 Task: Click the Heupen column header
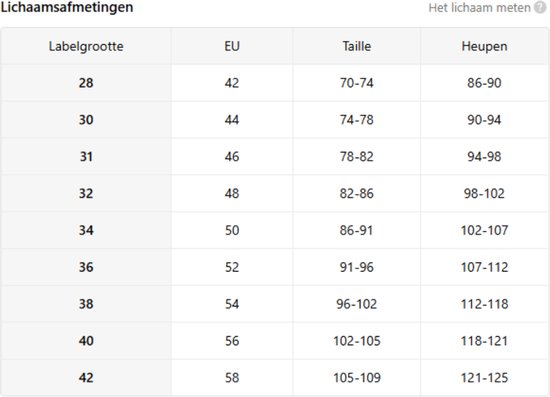tap(484, 46)
